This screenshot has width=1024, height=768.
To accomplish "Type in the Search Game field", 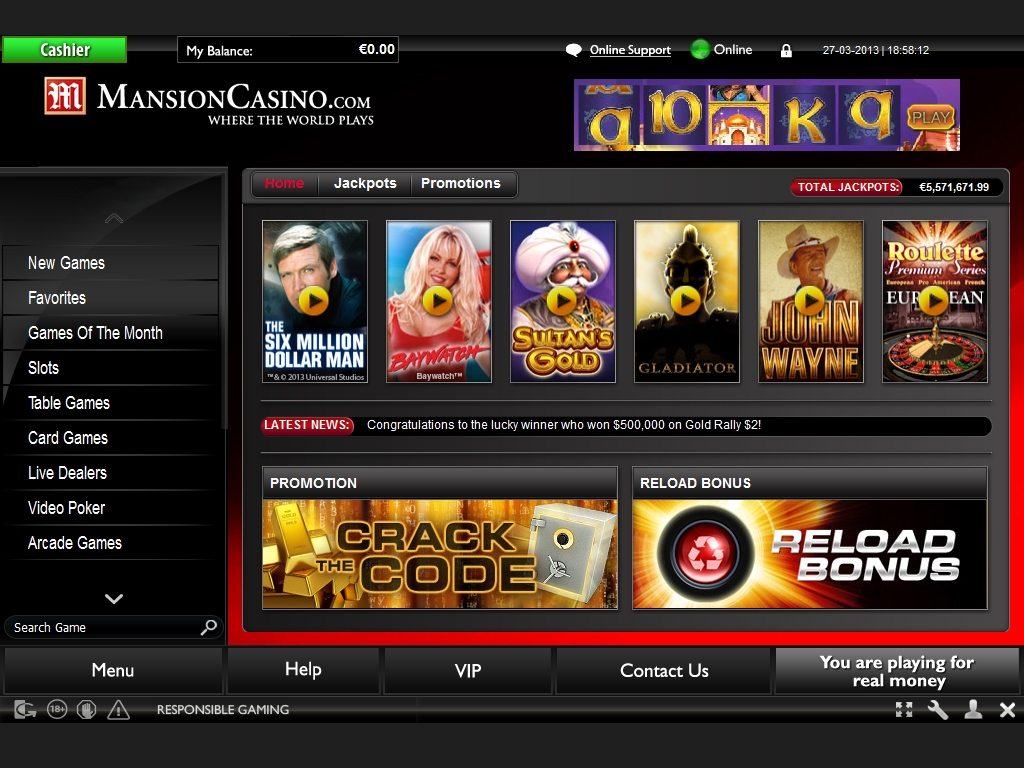I will click(x=100, y=627).
